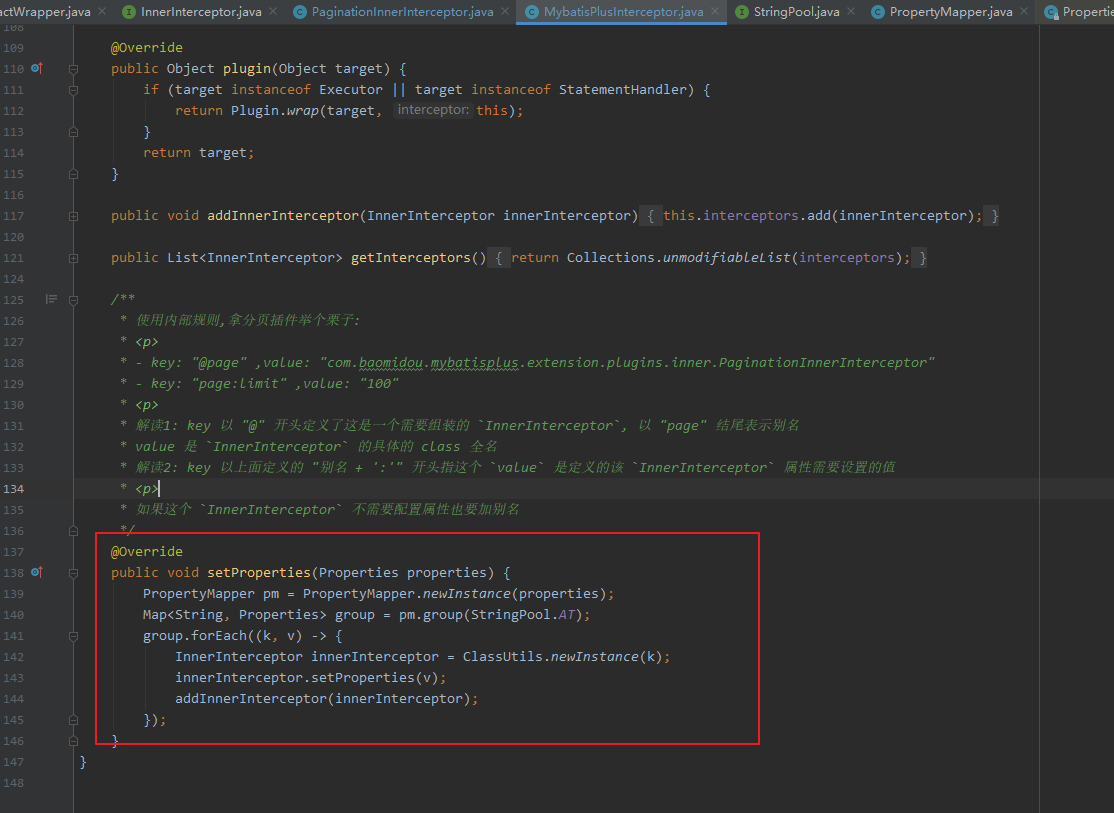Collapse the plugin method using its fold marker
This screenshot has width=1114, height=813.
tap(73, 69)
